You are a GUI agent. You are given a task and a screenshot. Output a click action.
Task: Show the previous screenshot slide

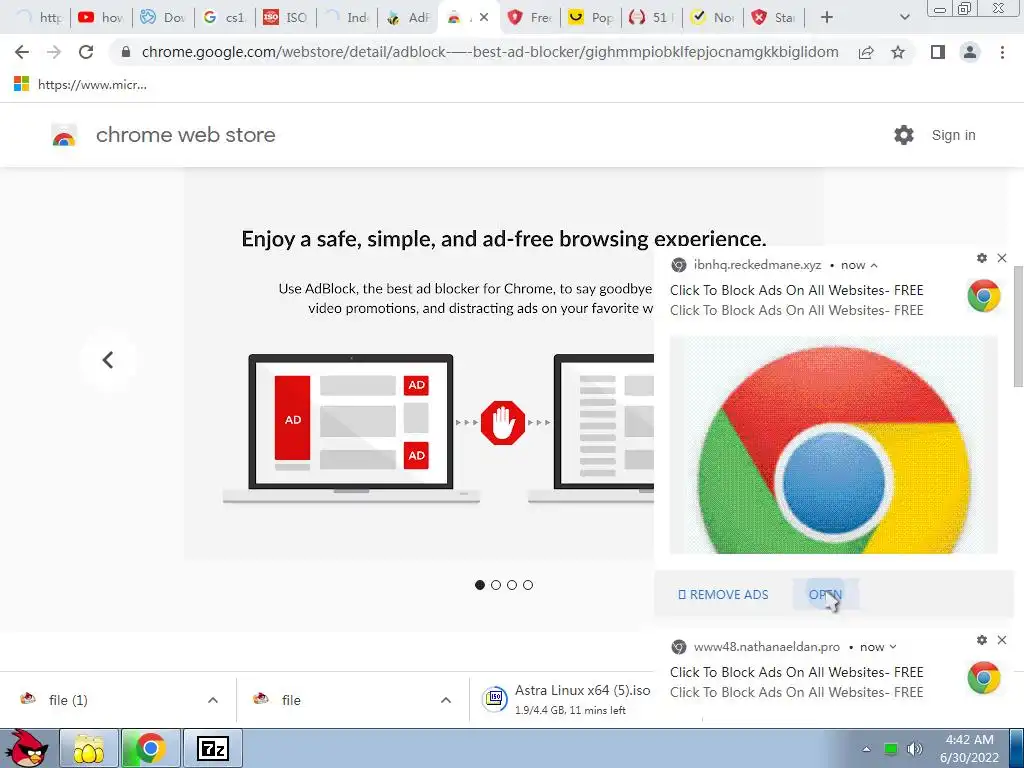click(108, 360)
